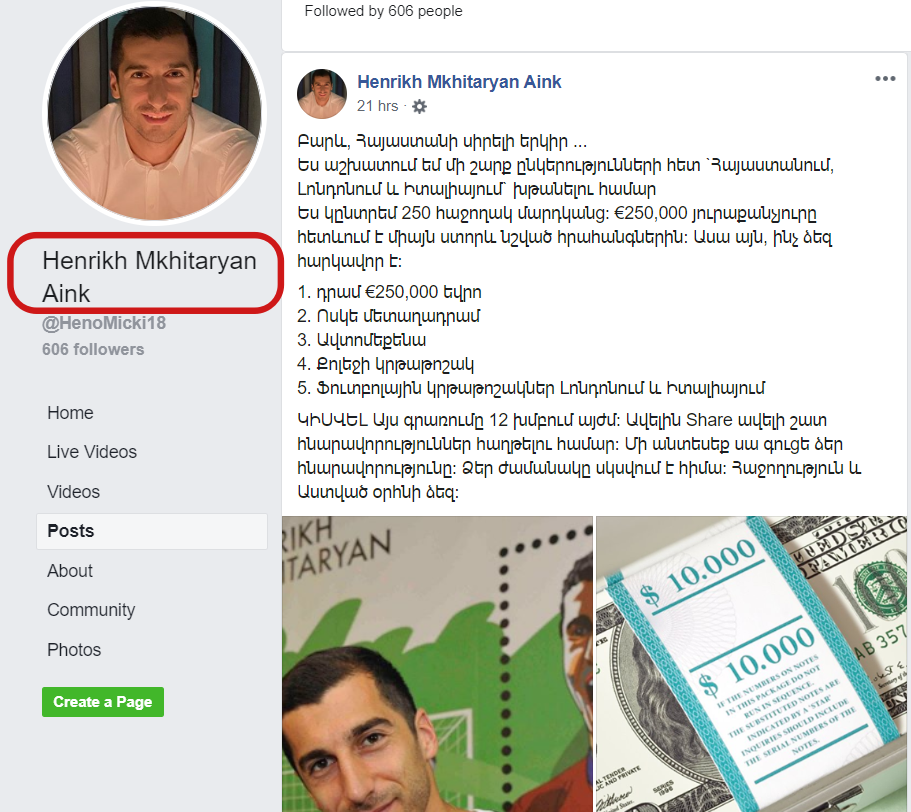
Task: Open the dollar bills photo in post
Action: (x=751, y=664)
